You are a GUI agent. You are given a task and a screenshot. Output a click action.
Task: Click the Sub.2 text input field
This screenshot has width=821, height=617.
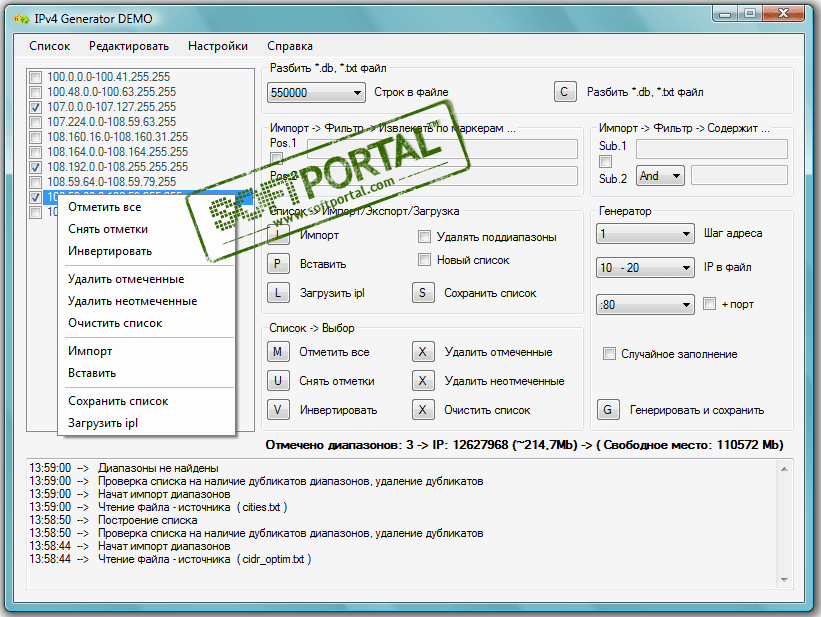[739, 175]
